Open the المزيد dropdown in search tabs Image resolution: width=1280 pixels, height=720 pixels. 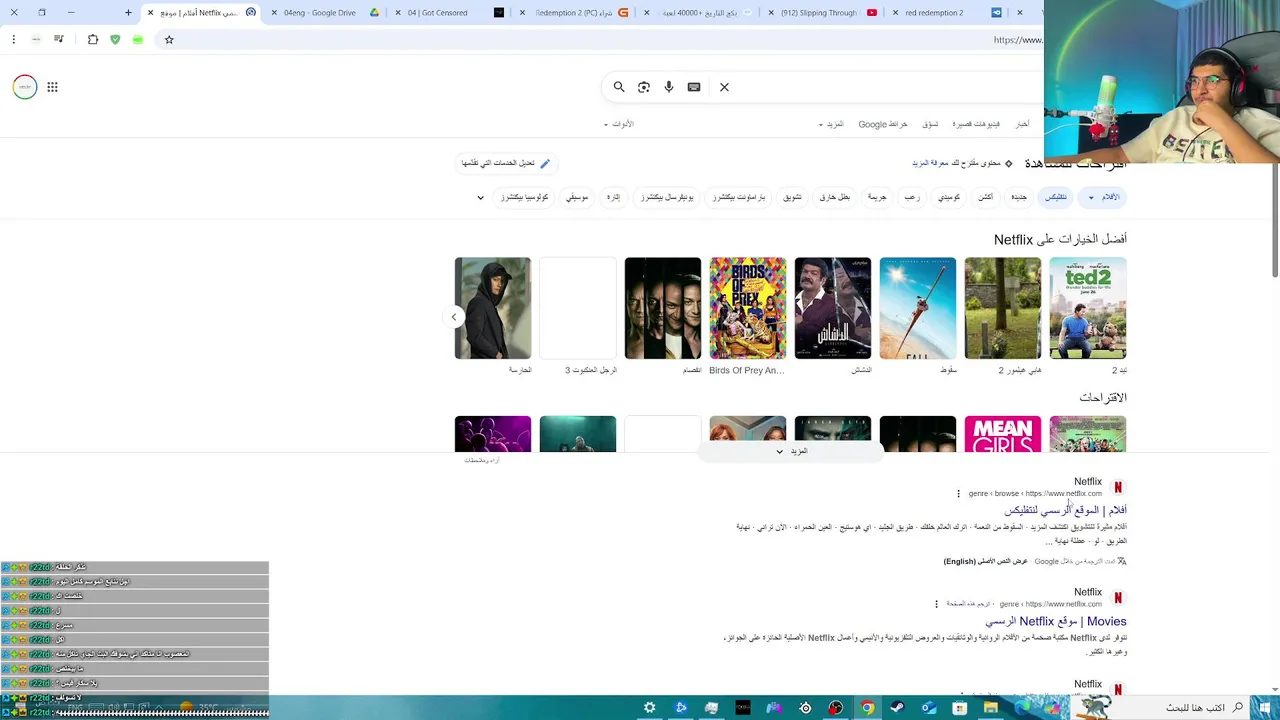coord(832,124)
